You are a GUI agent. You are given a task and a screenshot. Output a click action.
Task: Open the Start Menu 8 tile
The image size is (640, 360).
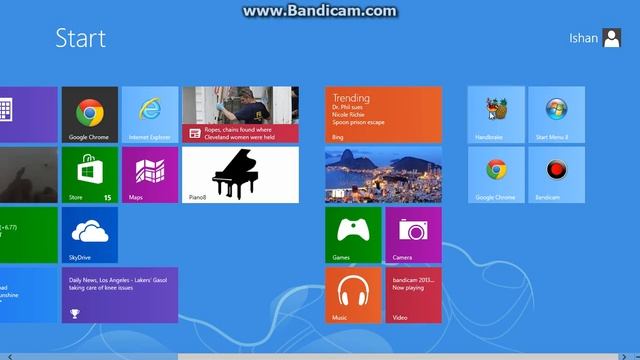(x=556, y=115)
